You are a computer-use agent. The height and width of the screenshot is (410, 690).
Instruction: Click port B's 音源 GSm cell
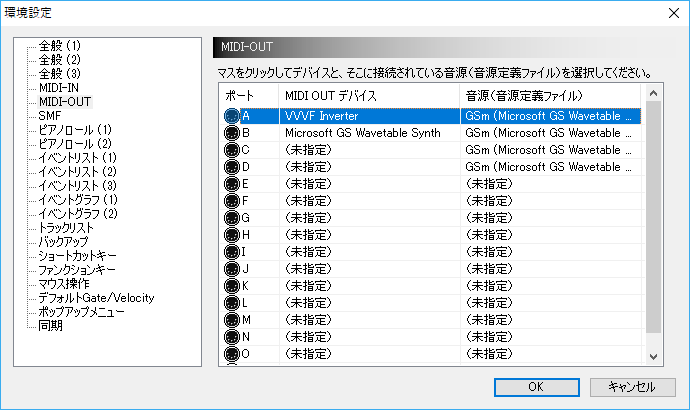coord(551,133)
